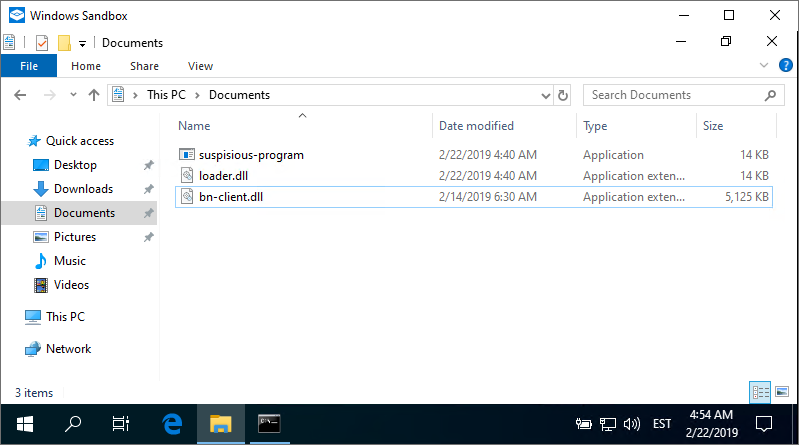Click the 5,125 KB size value
Image resolution: width=799 pixels, height=445 pixels.
pos(747,197)
